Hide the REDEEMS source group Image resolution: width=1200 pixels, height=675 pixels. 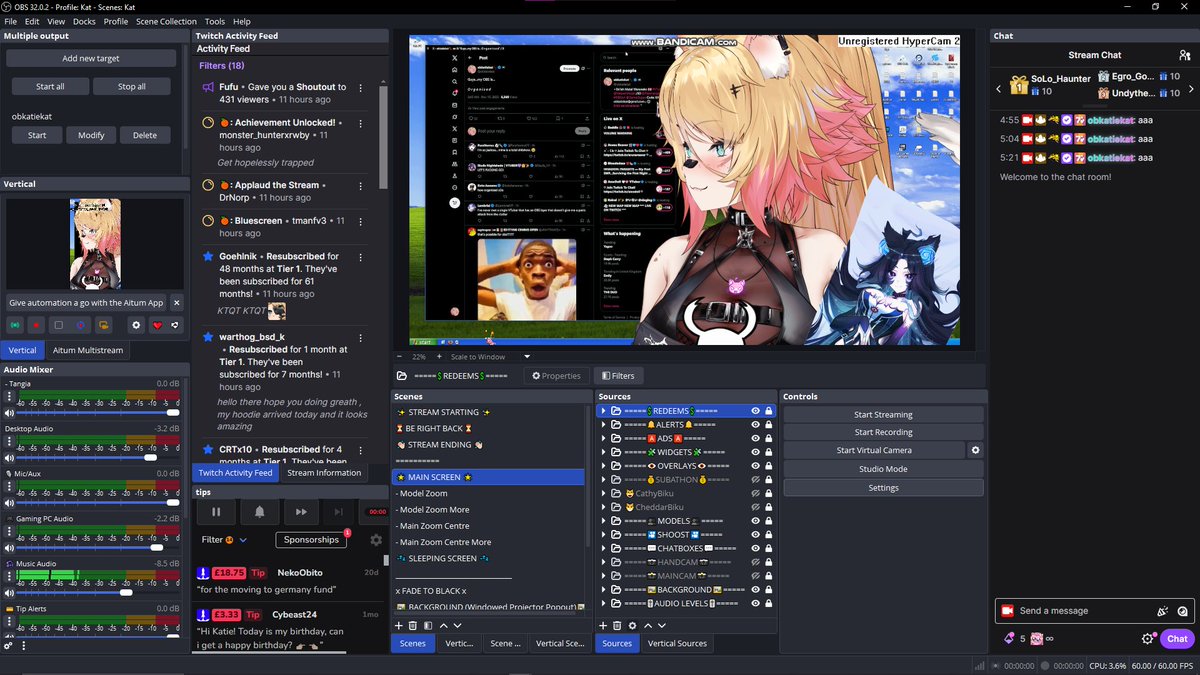tap(756, 411)
